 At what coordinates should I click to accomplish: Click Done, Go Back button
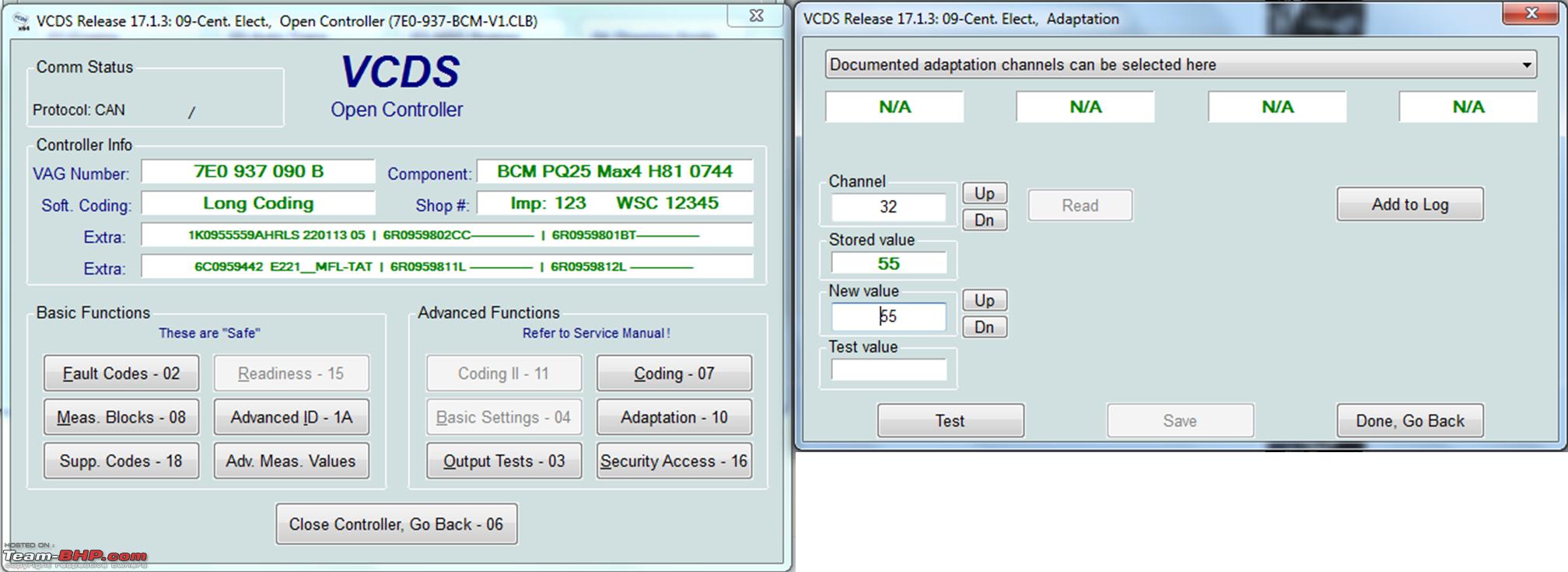[1410, 420]
